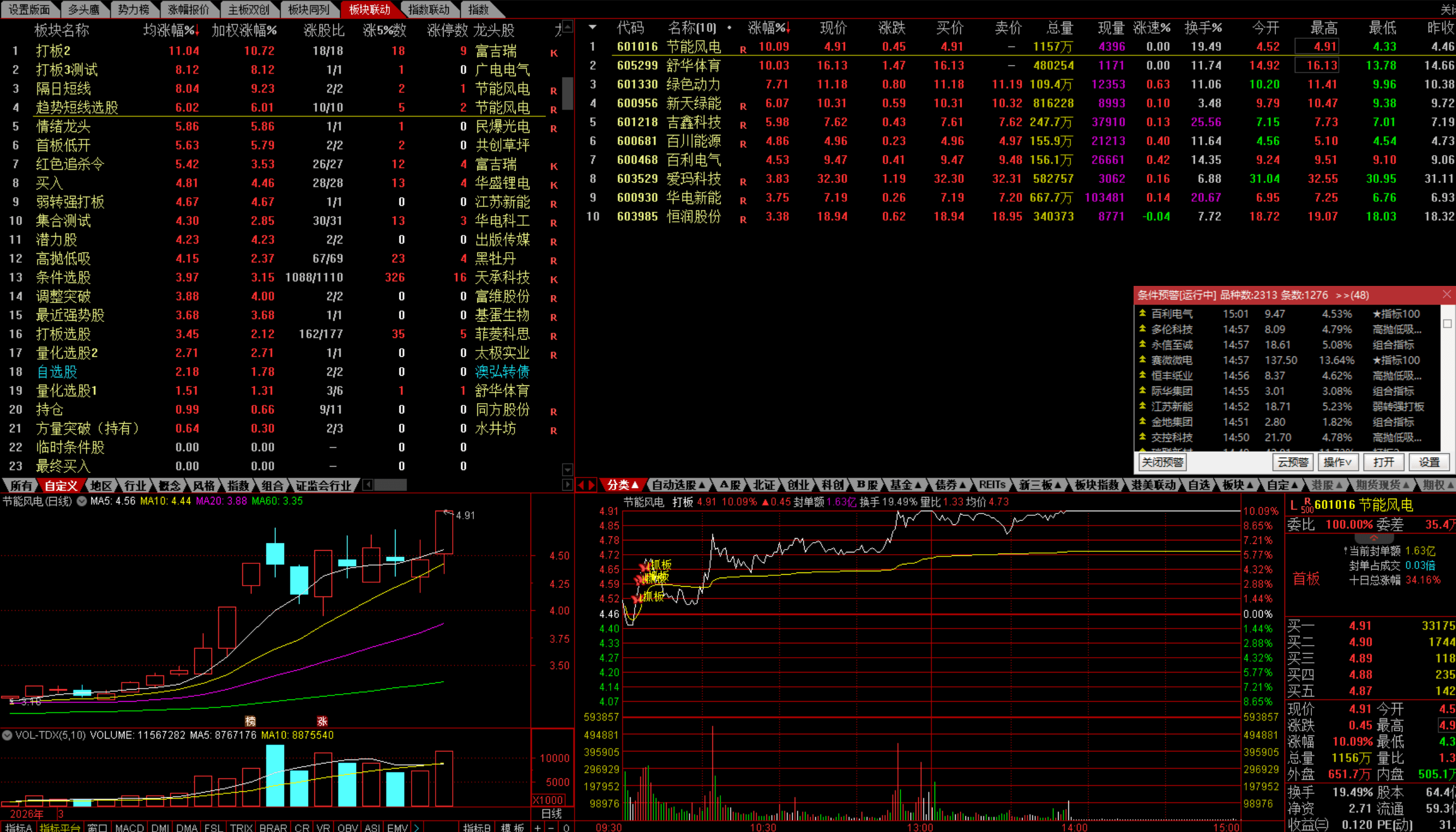
Task: Collapse the small up arrow below 委比 row
Action: 1374,539
